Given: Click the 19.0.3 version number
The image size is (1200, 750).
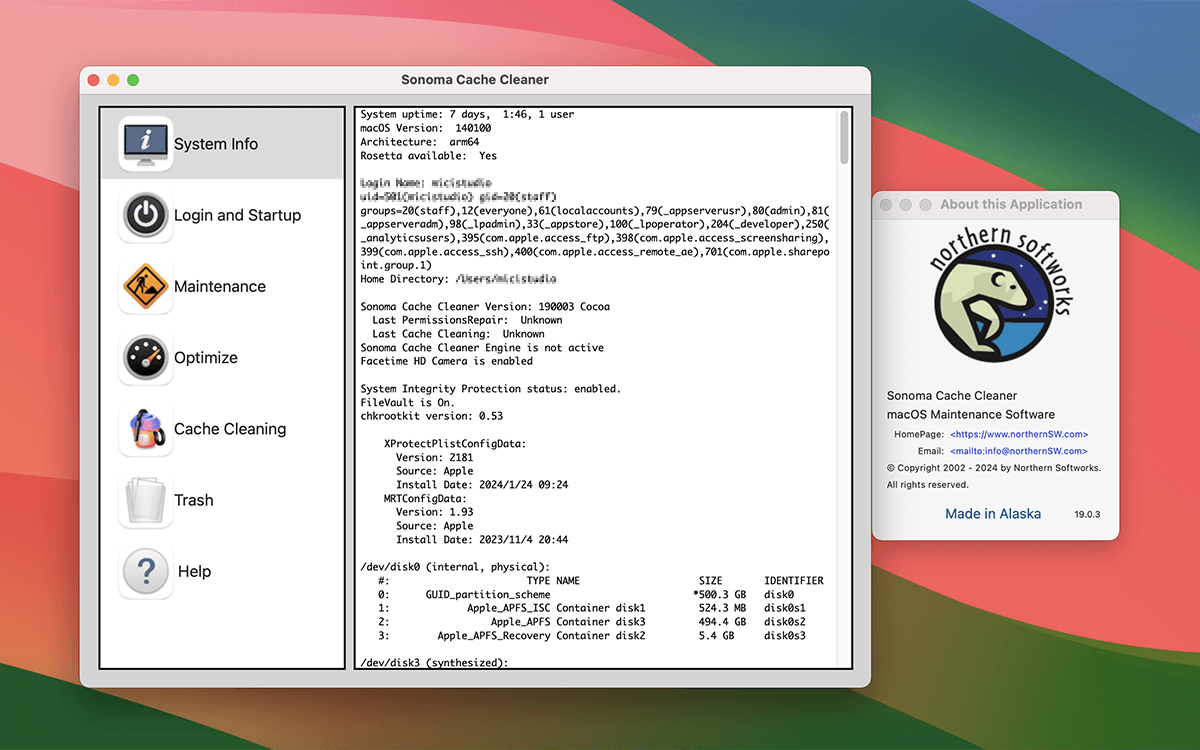Looking at the screenshot, I should [1087, 514].
